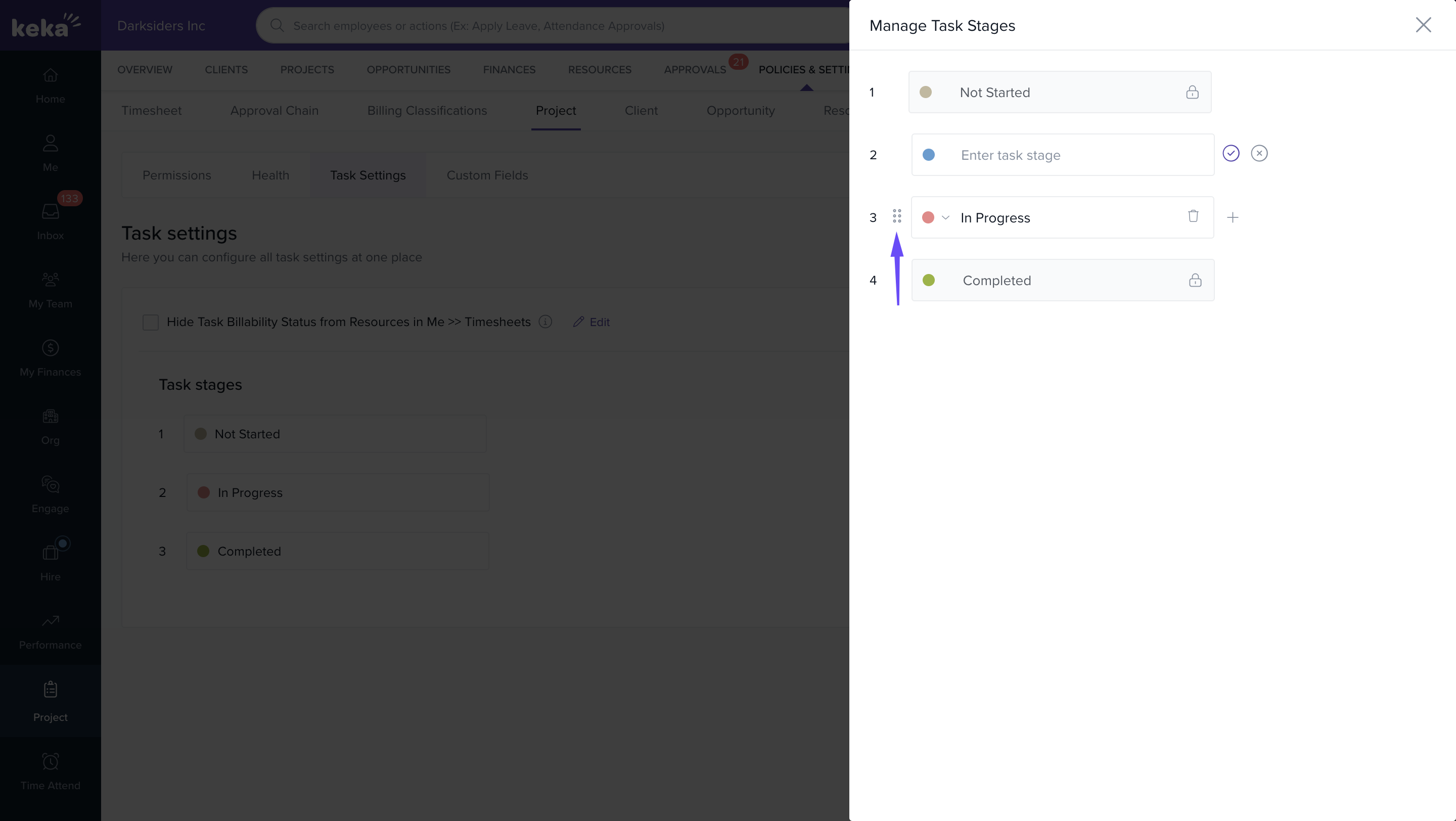1456x821 pixels.
Task: Click the In Progress red color swatch
Action: (x=928, y=217)
